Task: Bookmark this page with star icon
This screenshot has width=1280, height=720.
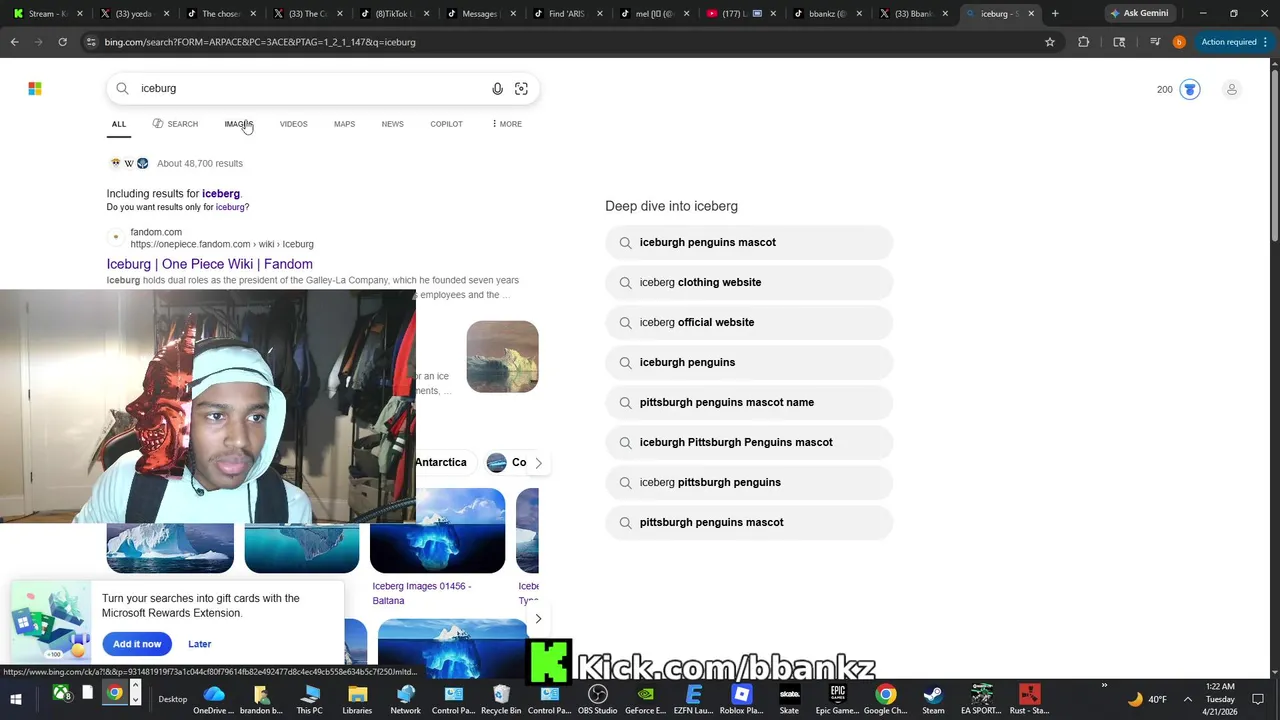Action: 1050,42
